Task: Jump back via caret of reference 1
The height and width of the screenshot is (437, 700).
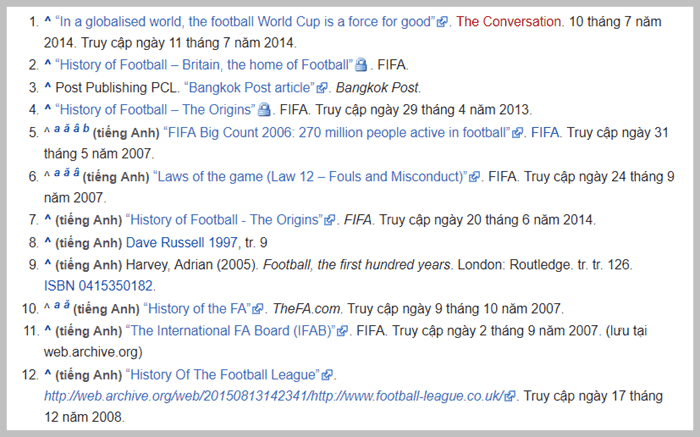Action: (47, 20)
